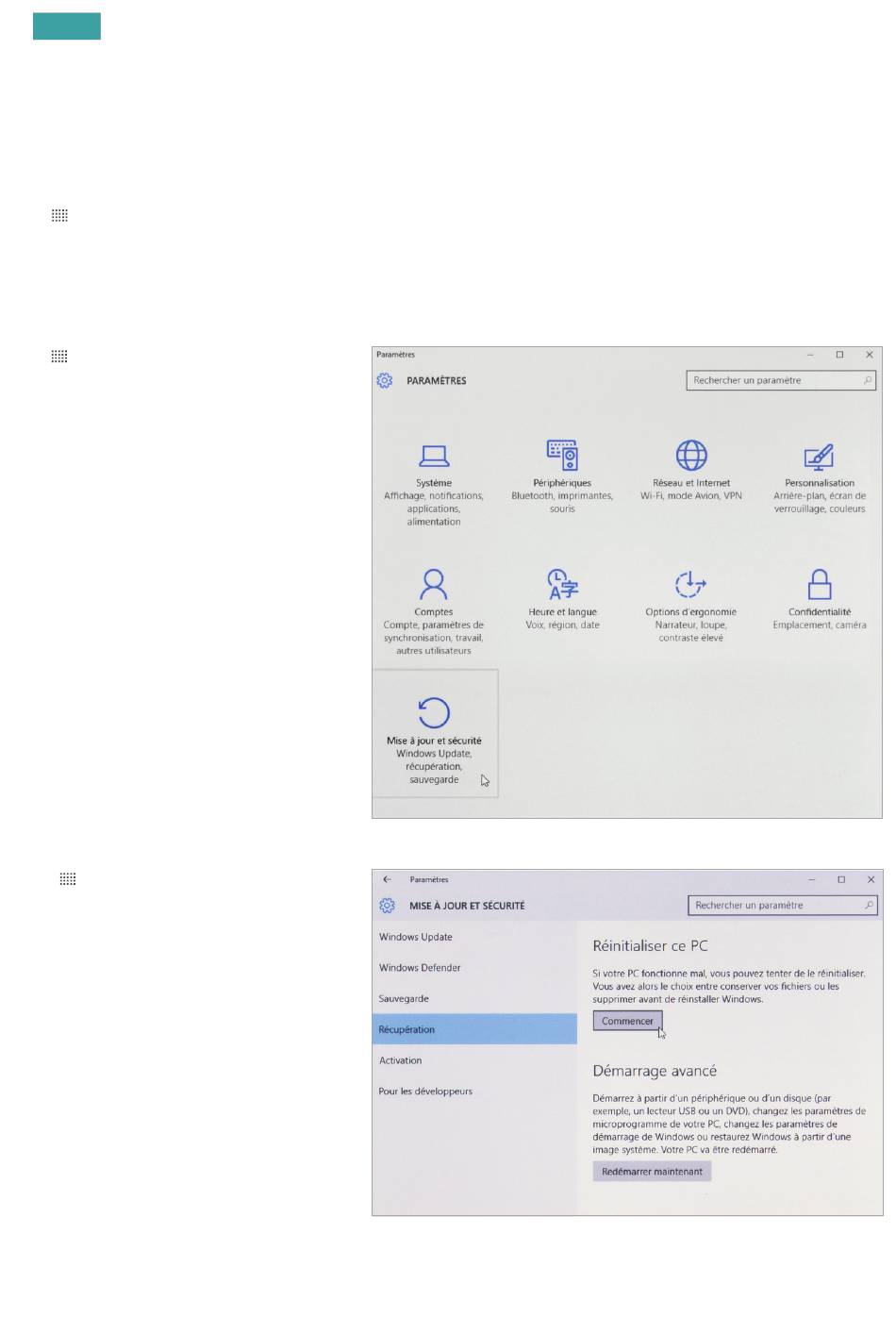Select Sauvegarde in sidebar
The width and height of the screenshot is (896, 1334).
404,998
